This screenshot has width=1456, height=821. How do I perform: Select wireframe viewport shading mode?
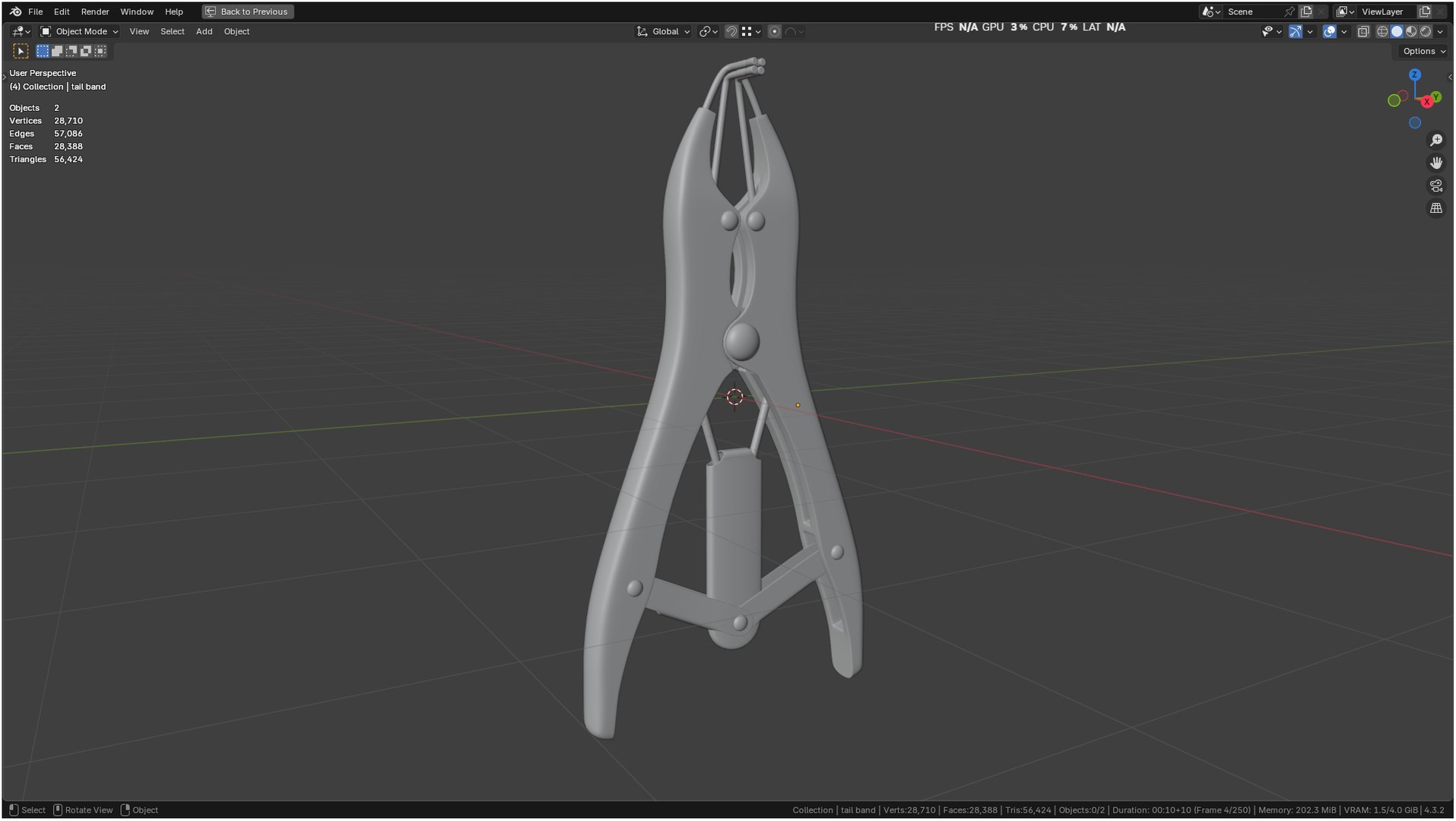pos(1382,32)
